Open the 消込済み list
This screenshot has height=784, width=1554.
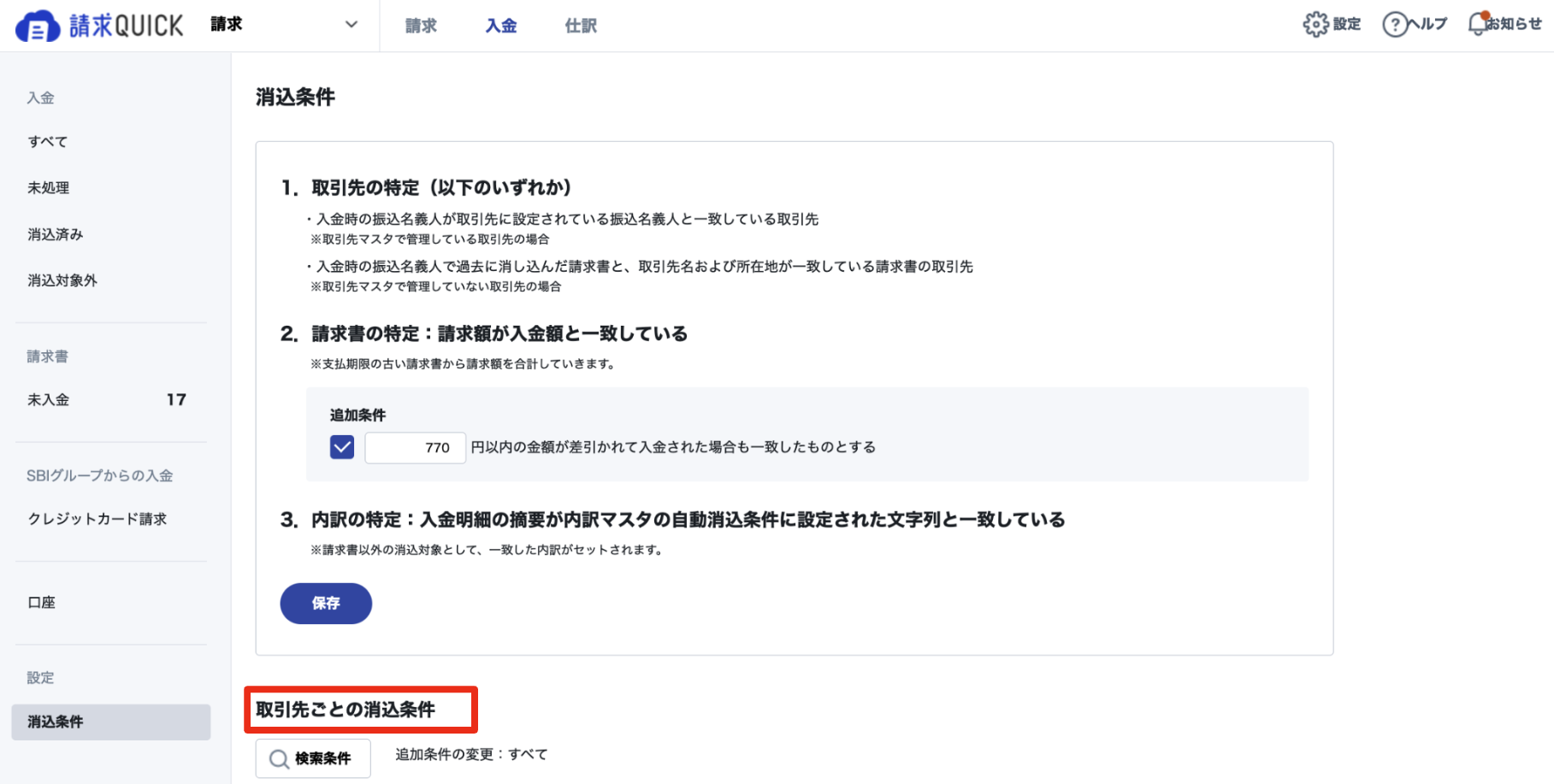pyautogui.click(x=55, y=233)
